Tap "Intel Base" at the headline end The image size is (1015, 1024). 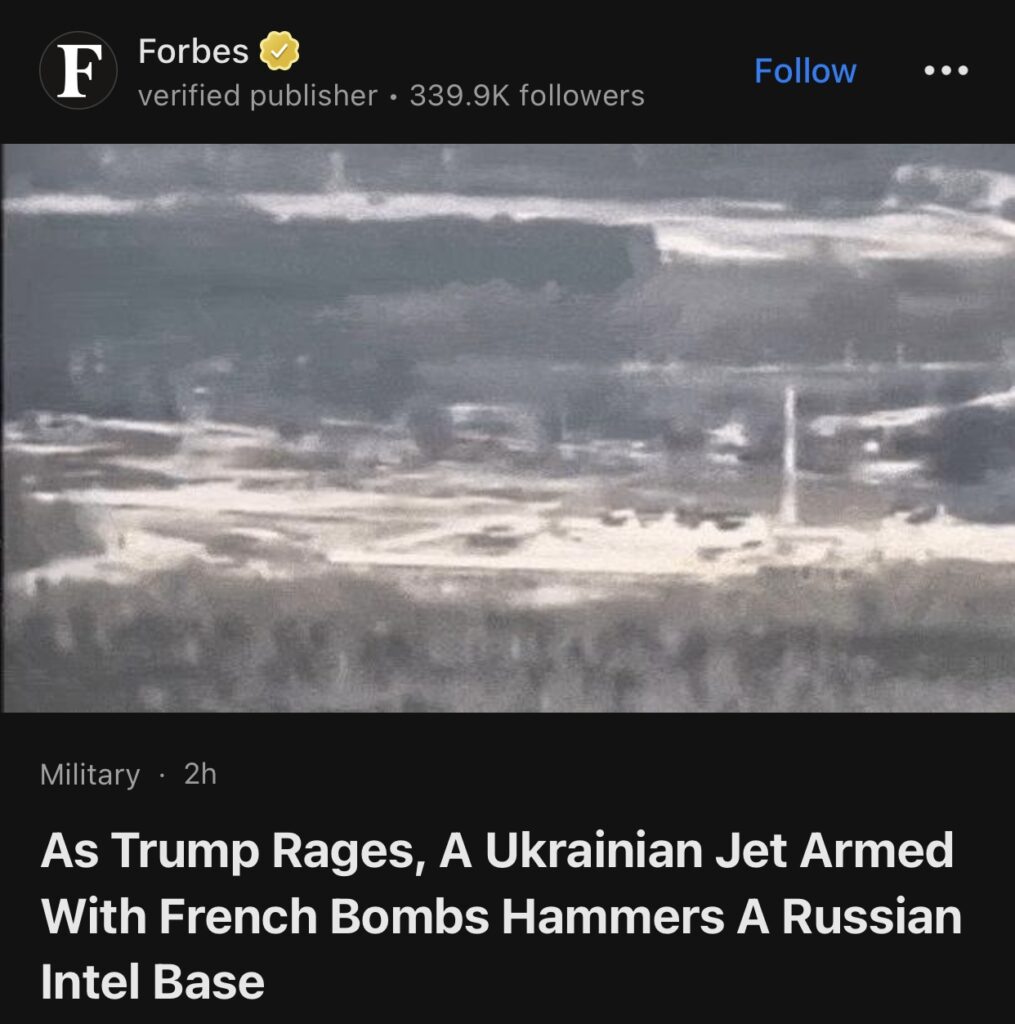click(152, 982)
